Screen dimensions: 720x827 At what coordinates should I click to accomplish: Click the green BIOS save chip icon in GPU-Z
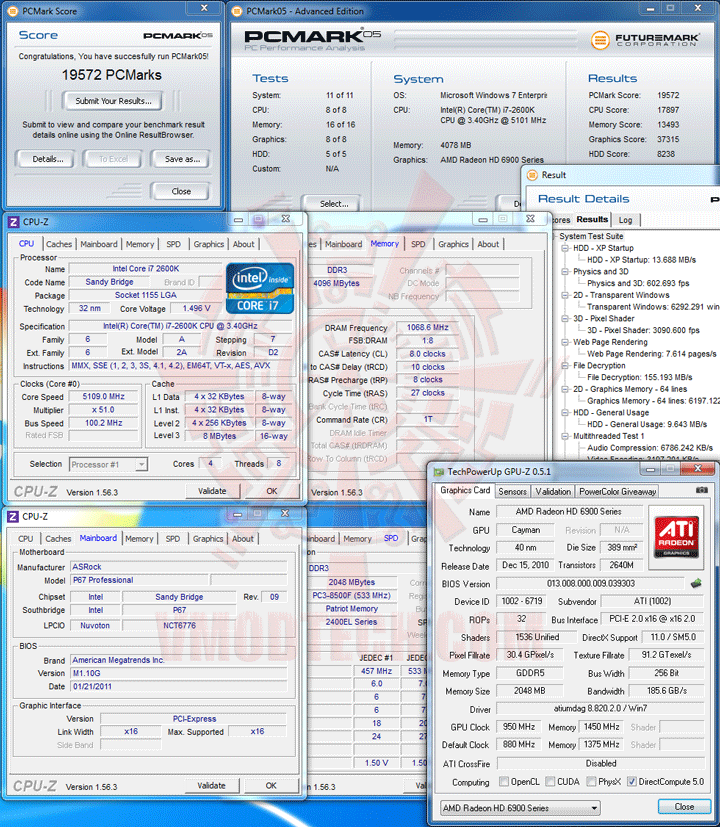(x=696, y=583)
